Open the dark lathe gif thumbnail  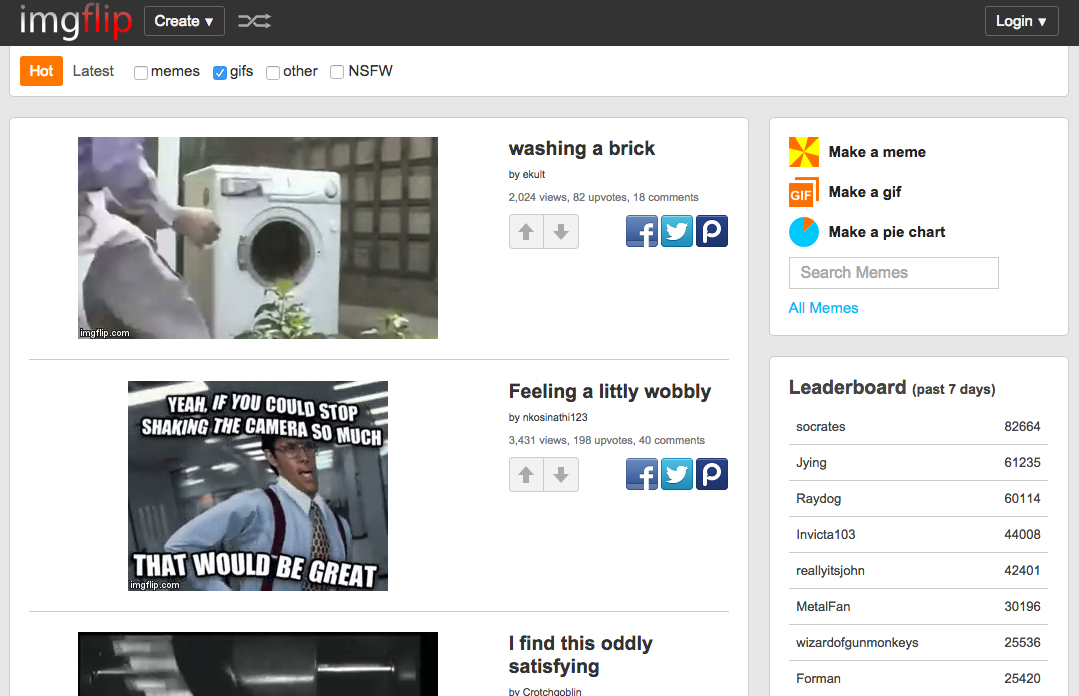[x=258, y=664]
